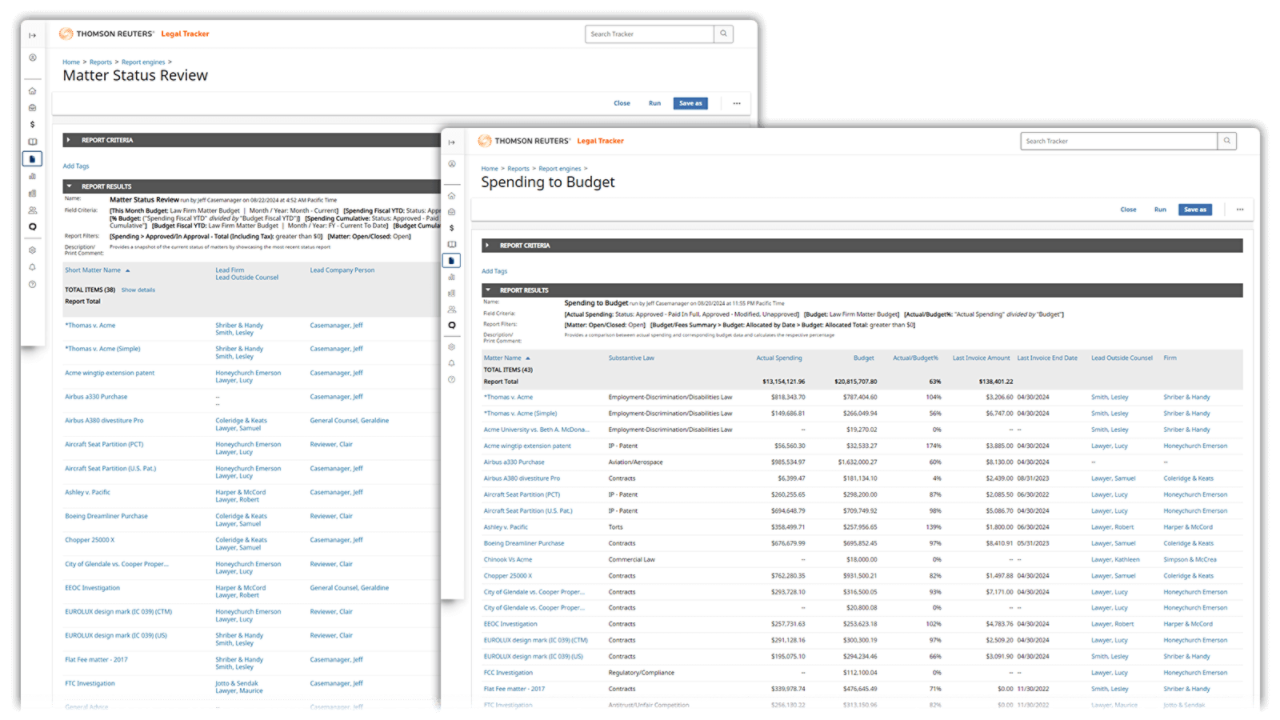Expand Report Criteria section in Spending to Budget
Viewport: 1280px width, 720px height.
coord(488,245)
